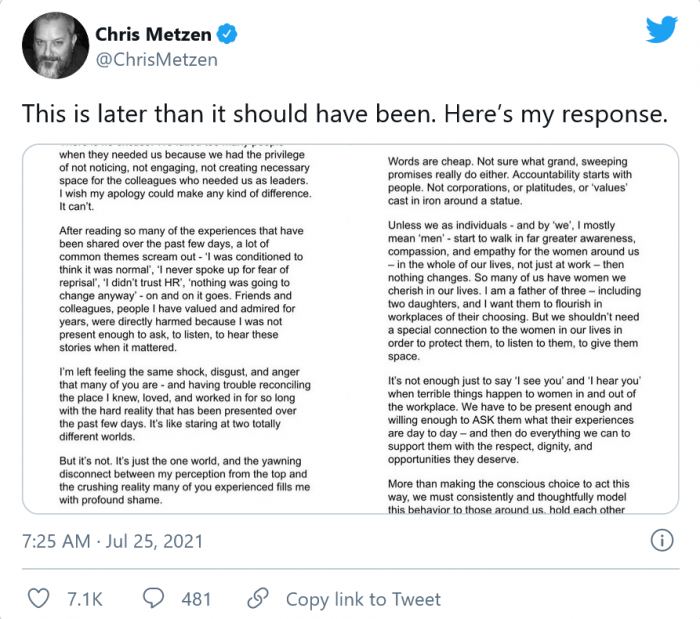Click the reply speech bubble icon
The width and height of the screenshot is (700, 619).
pyautogui.click(x=155, y=598)
